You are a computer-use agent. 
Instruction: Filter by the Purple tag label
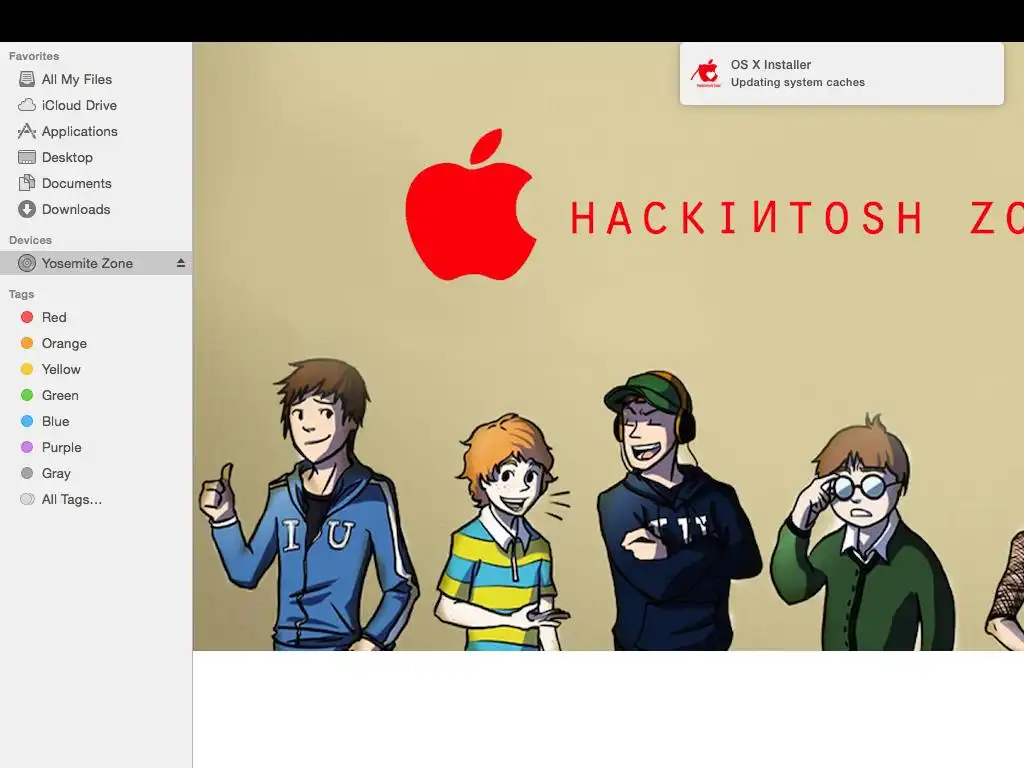tap(61, 447)
